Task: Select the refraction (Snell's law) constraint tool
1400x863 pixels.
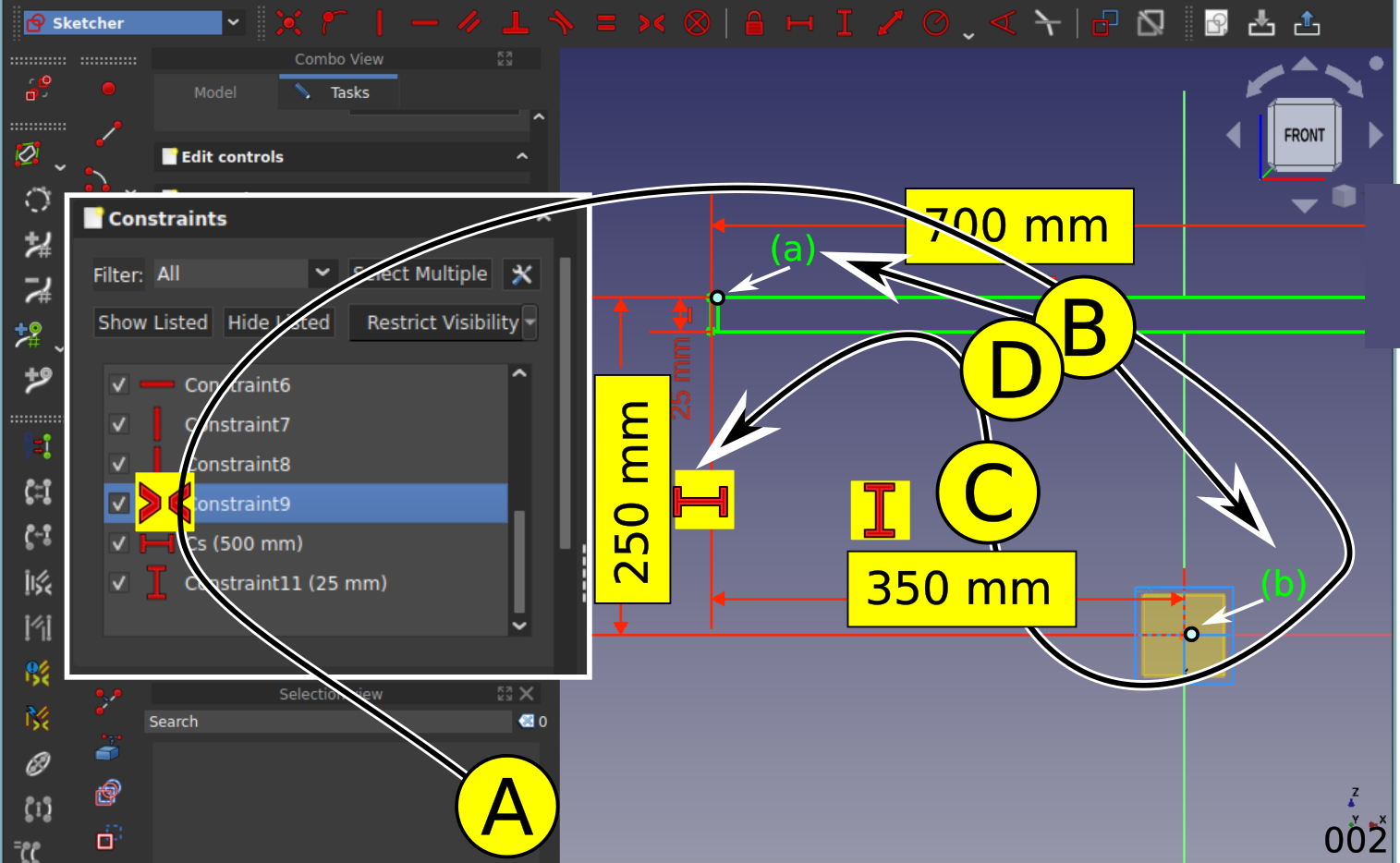Action: point(1047,22)
